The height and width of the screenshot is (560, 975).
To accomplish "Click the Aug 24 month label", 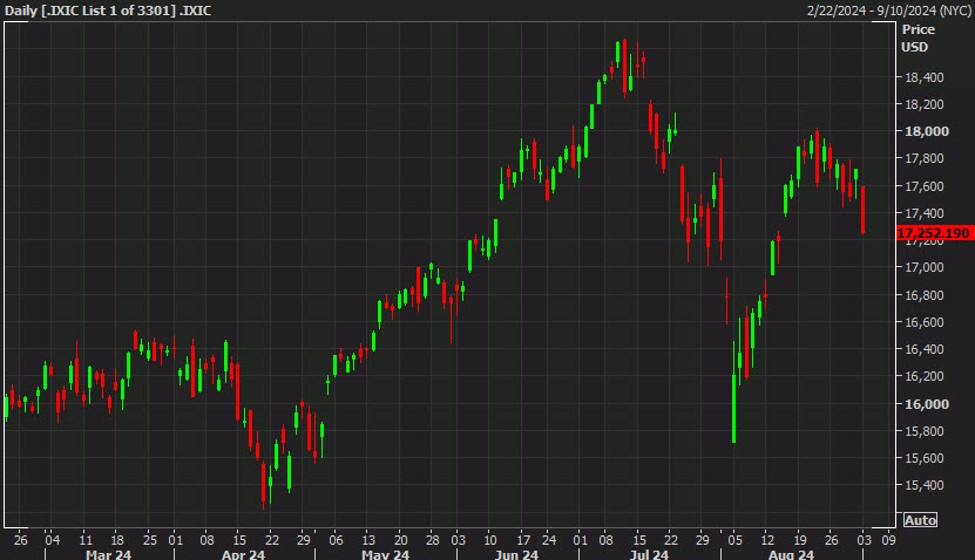I will click(792, 553).
